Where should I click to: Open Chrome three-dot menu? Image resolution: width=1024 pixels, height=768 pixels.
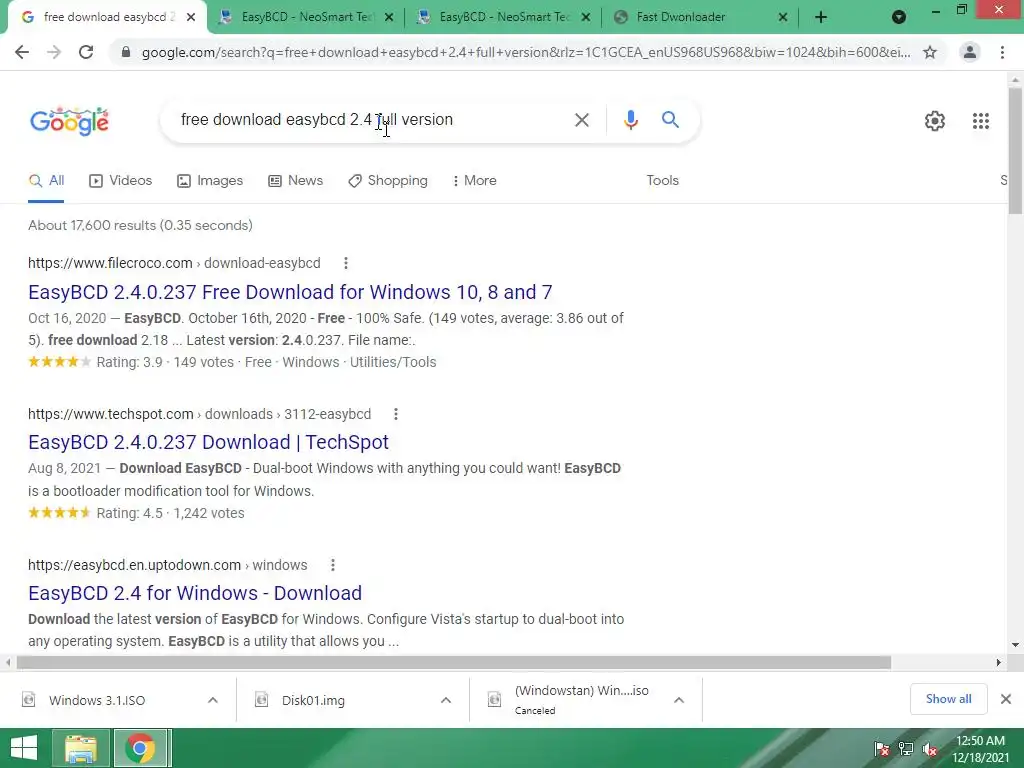[1002, 52]
